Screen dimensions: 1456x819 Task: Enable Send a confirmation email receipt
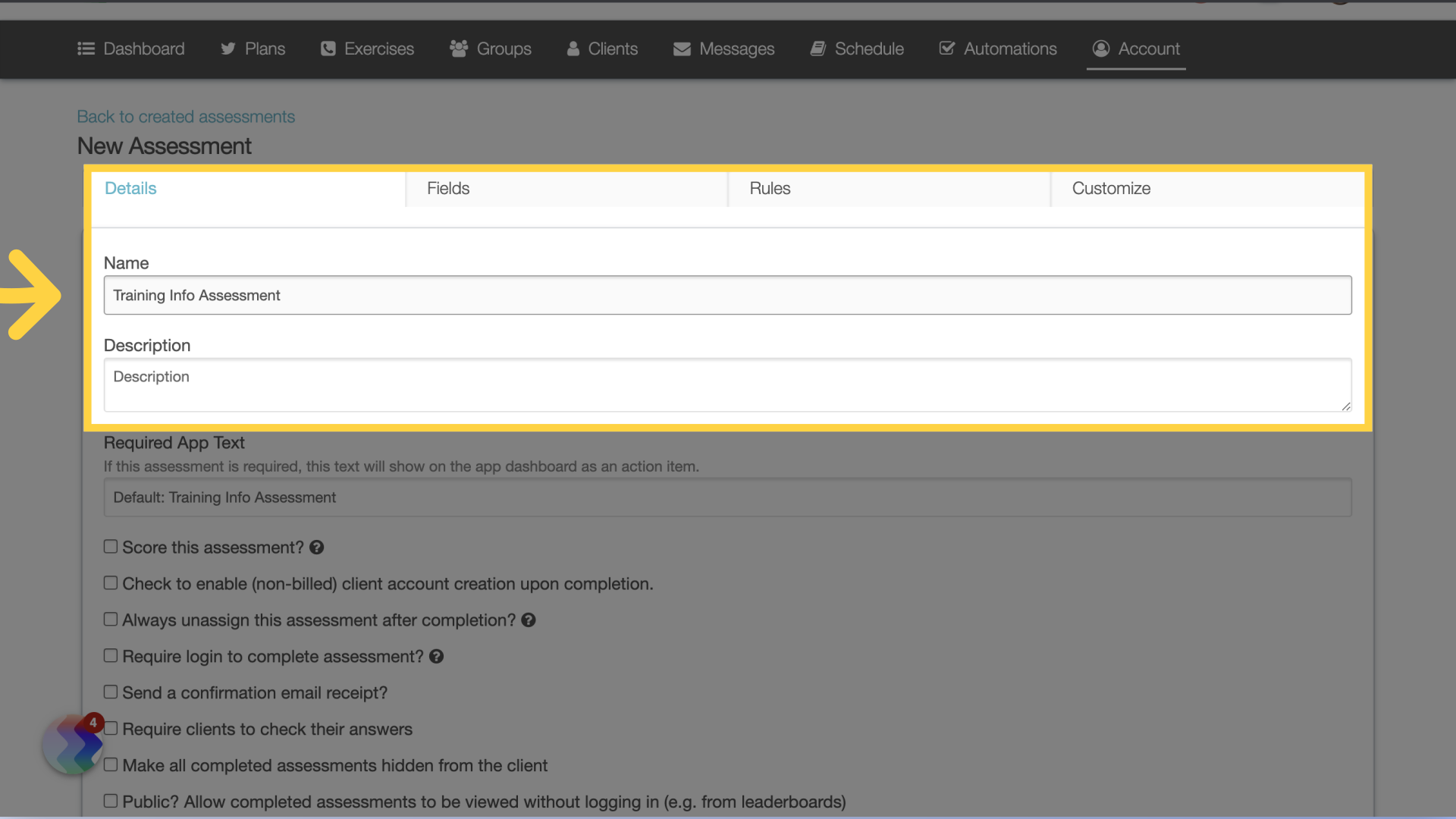pyautogui.click(x=110, y=692)
